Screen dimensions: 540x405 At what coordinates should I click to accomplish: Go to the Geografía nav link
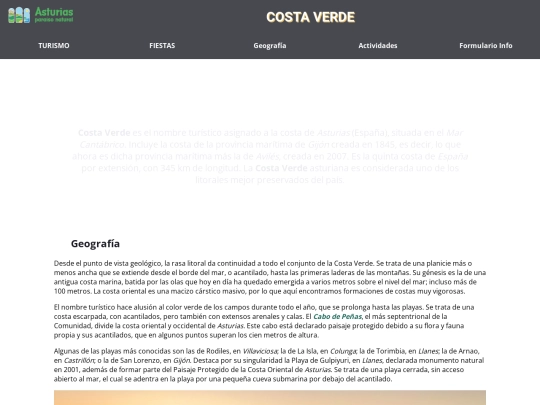(x=270, y=45)
